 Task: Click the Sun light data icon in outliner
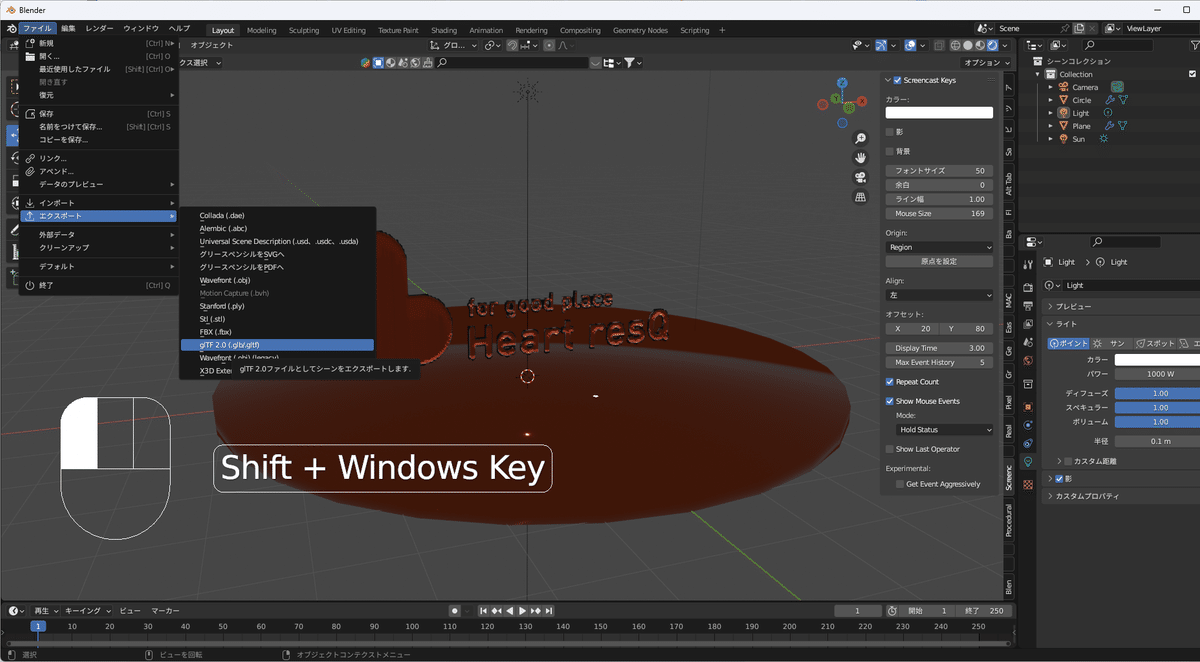(x=1104, y=139)
